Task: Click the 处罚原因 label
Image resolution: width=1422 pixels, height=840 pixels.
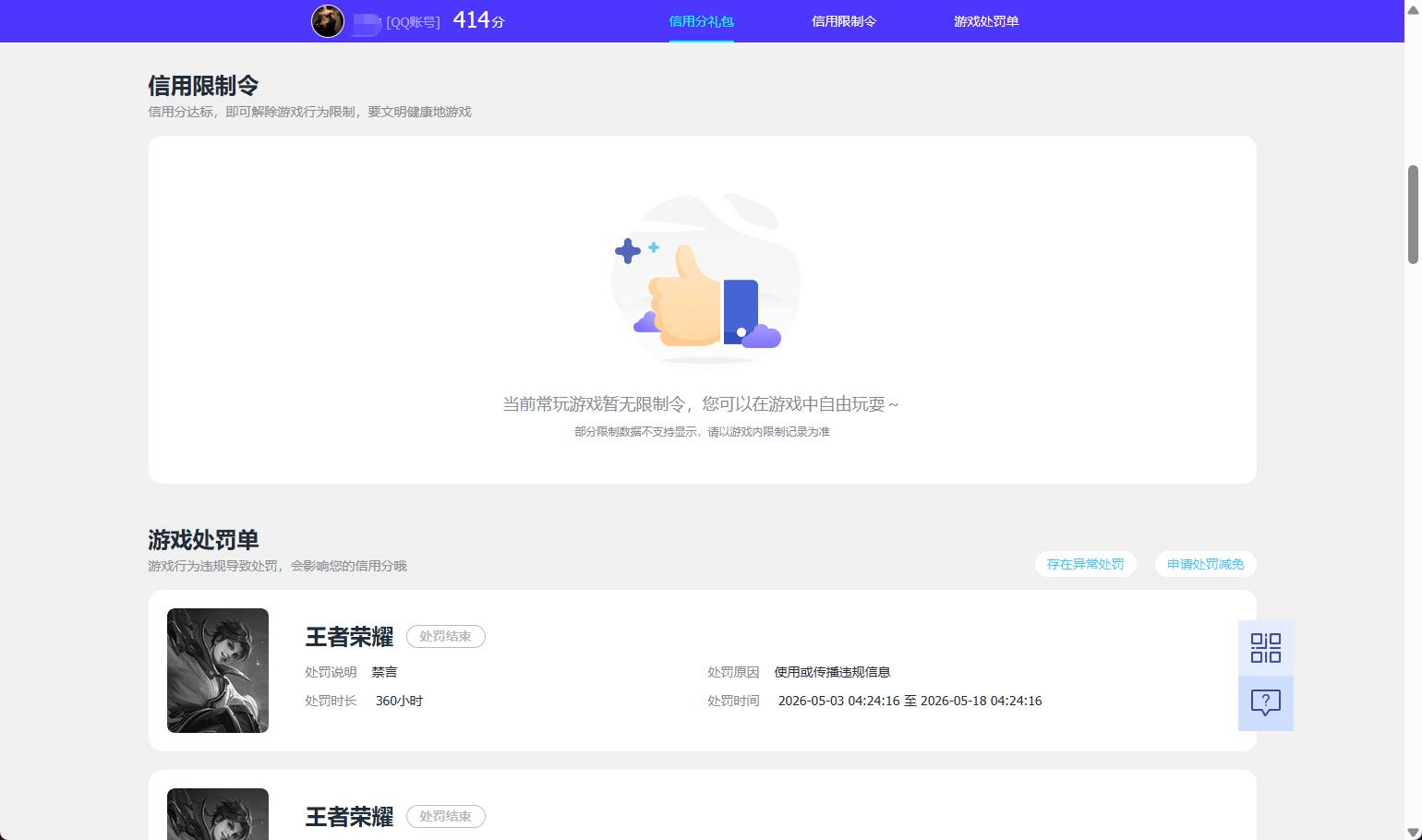Action: click(x=733, y=672)
